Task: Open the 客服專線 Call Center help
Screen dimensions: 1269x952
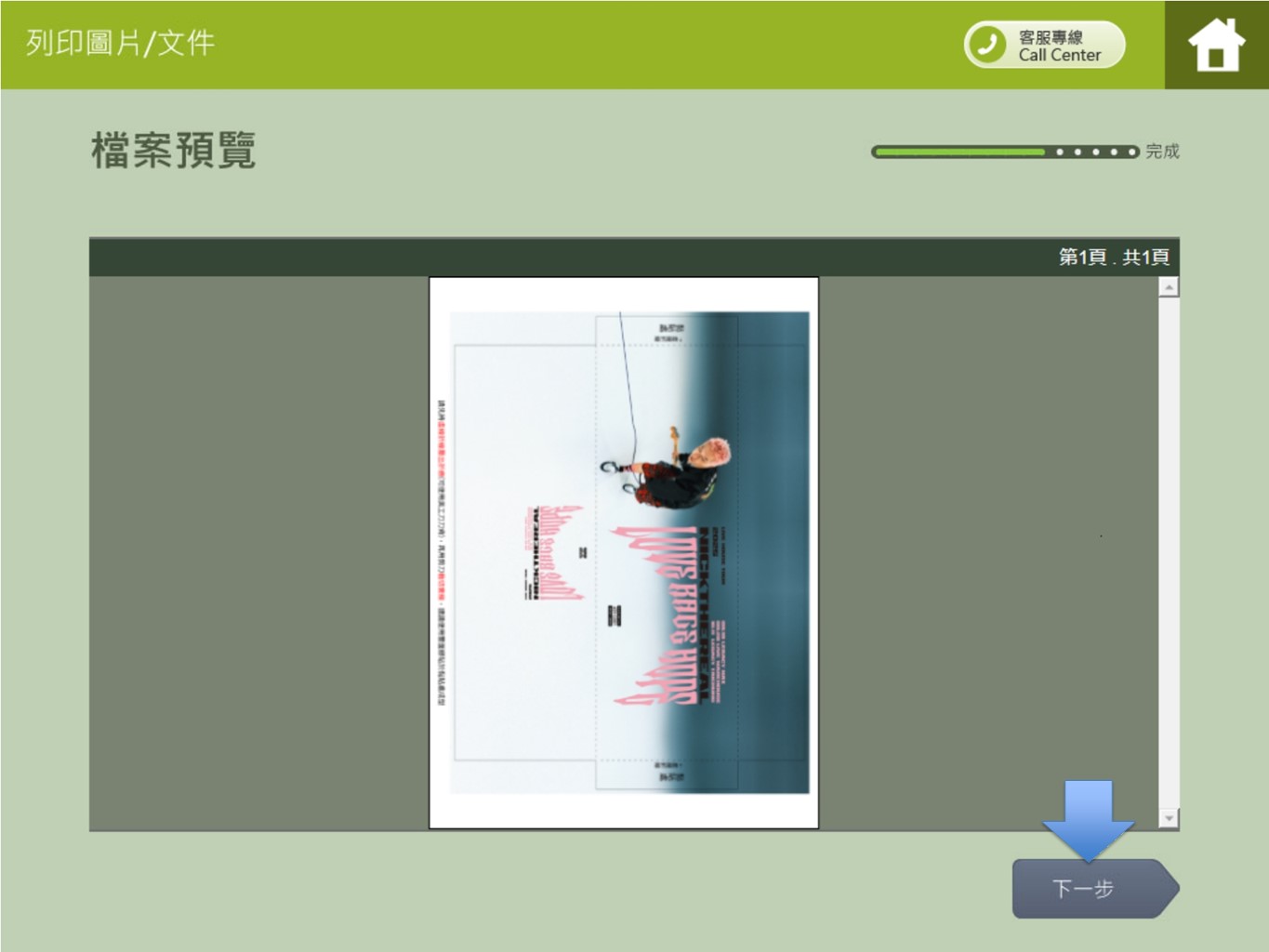Action: click(x=1058, y=46)
